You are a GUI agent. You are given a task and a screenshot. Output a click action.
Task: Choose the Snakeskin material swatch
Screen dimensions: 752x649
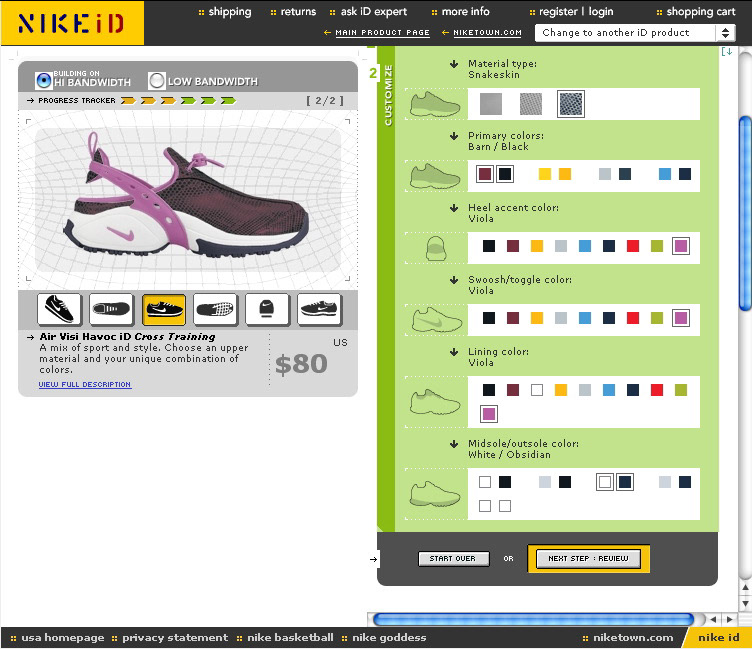coord(571,104)
